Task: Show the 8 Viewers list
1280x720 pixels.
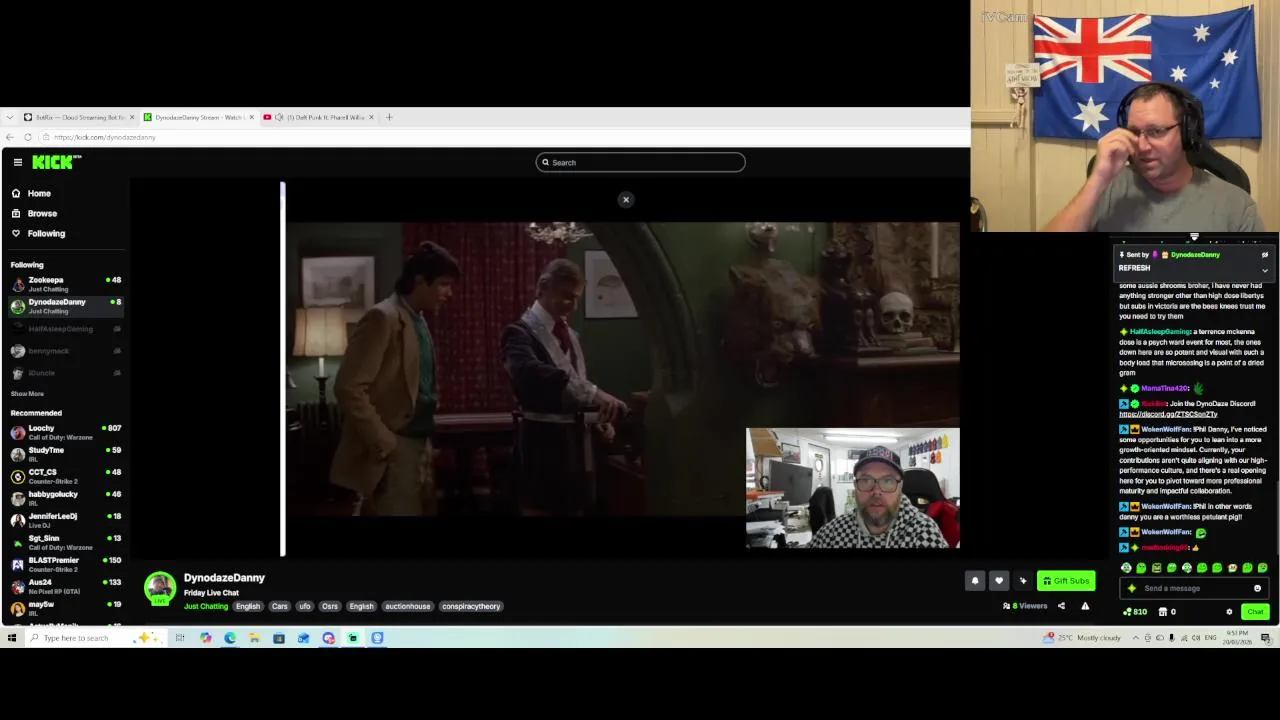Action: coord(1025,606)
